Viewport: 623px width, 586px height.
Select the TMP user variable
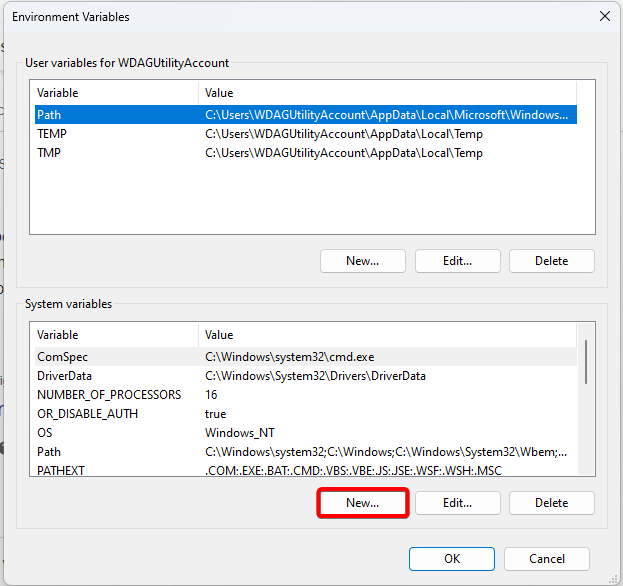[306, 153]
